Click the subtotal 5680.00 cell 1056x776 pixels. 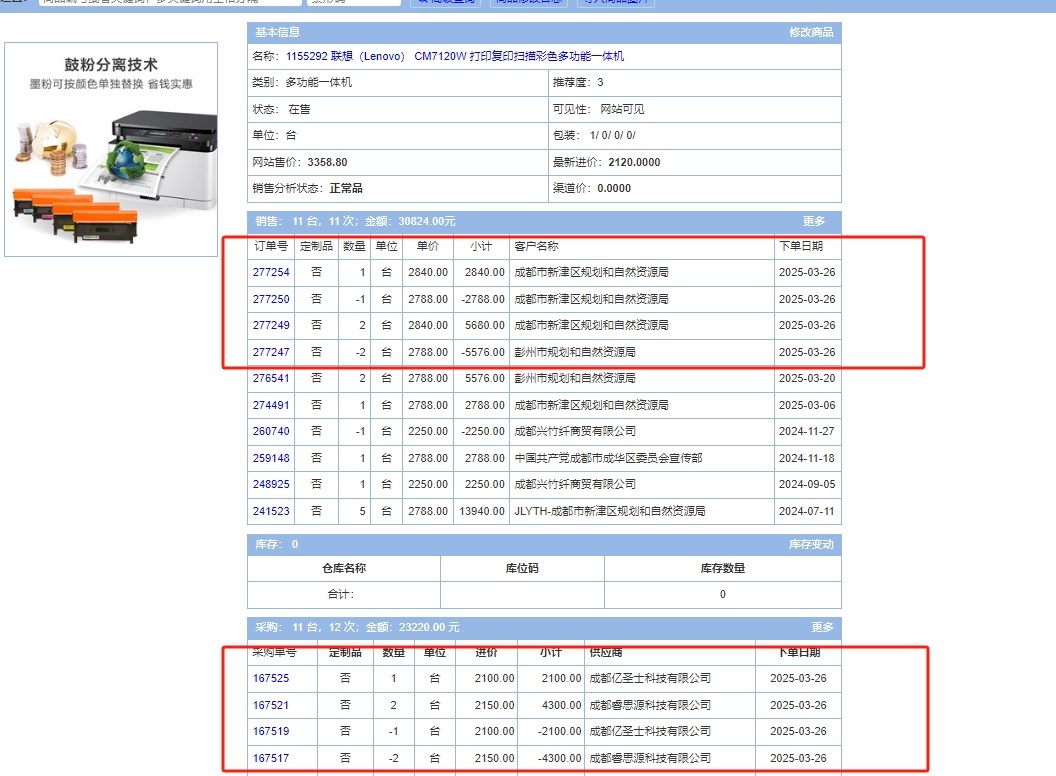tap(484, 325)
